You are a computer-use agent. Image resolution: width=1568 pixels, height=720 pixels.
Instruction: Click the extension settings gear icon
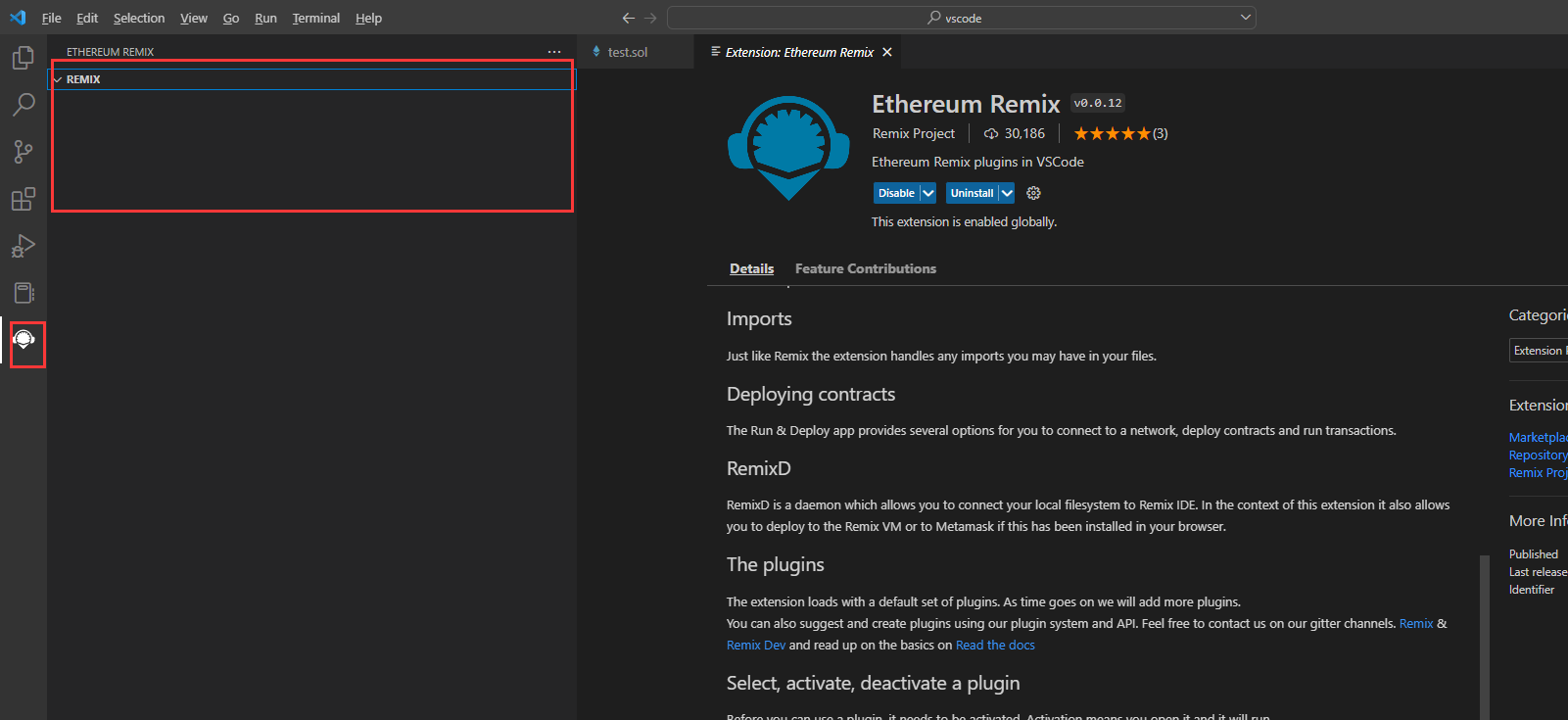pos(1033,193)
